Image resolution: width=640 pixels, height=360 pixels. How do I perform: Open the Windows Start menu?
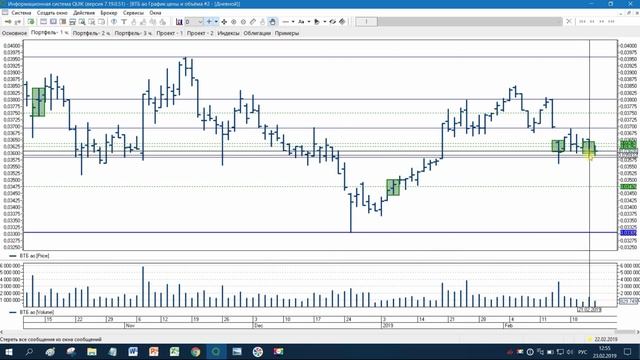[x=8, y=351]
